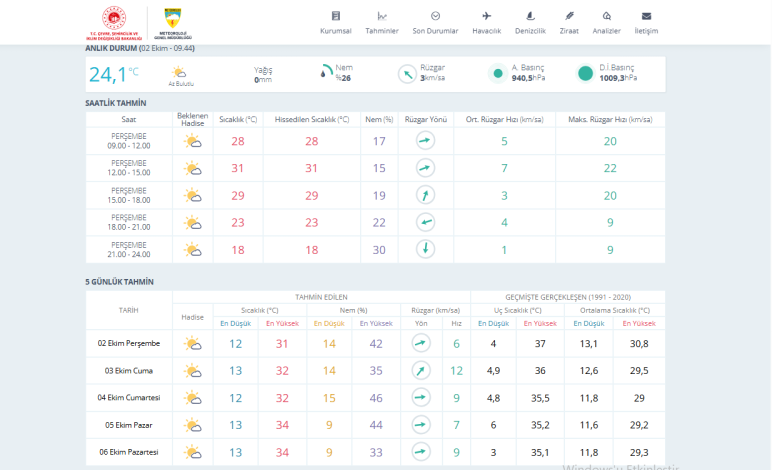Click the Analizler icon

(x=607, y=16)
